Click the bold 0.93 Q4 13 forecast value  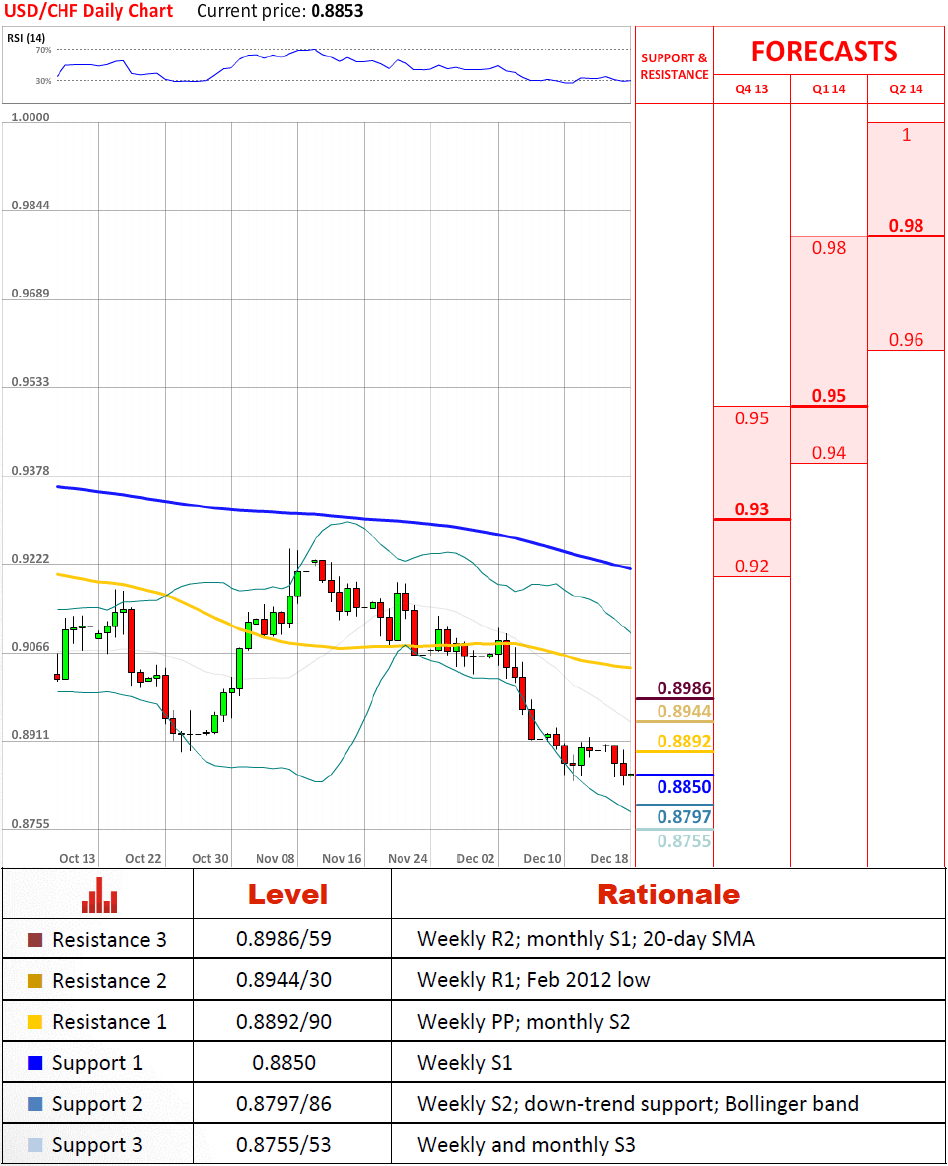tap(752, 509)
